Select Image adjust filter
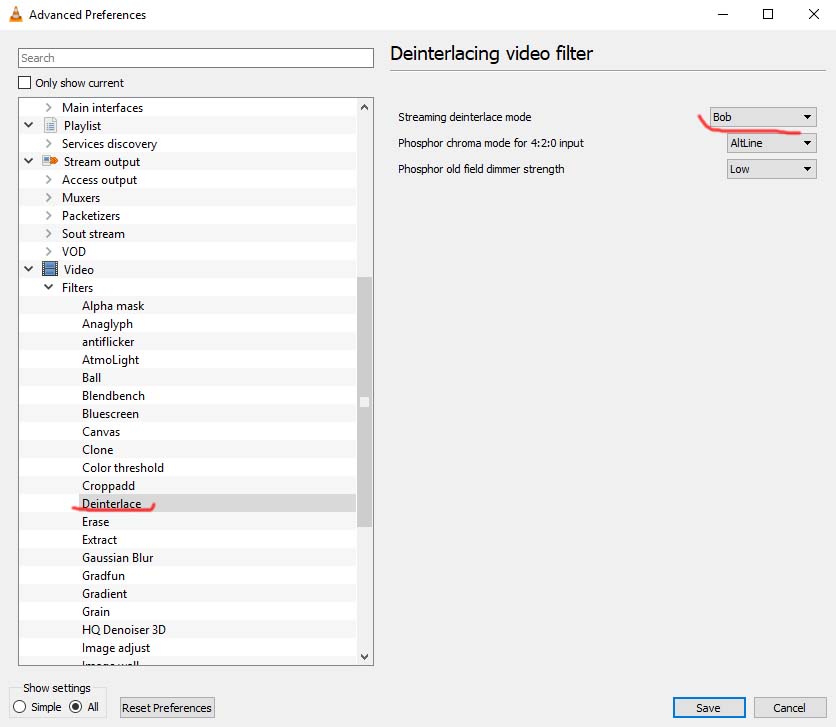Screen dimensions: 836x727 pyautogui.click(x=116, y=648)
